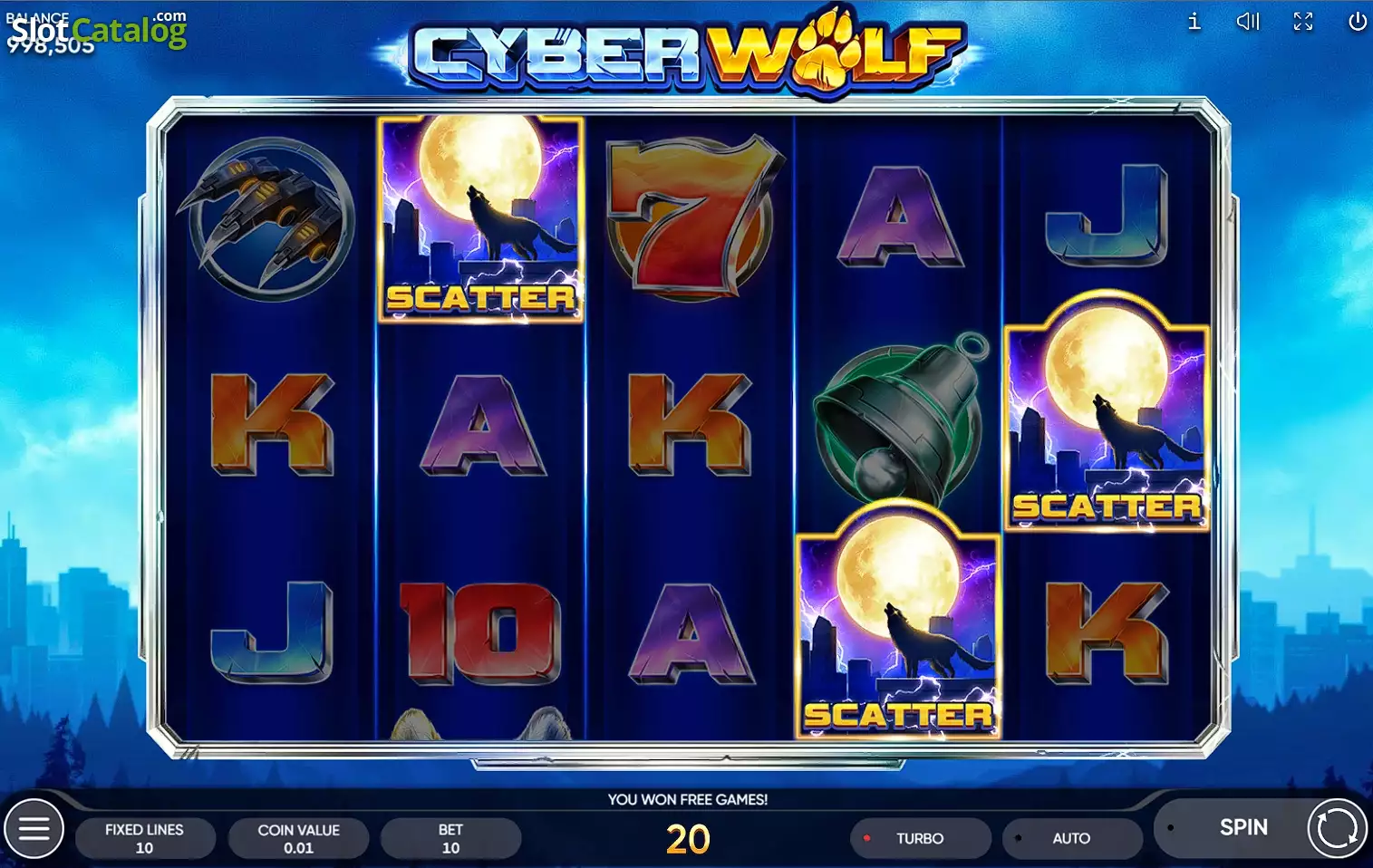
Task: Click the circular spin arrows icon
Action: [1337, 828]
